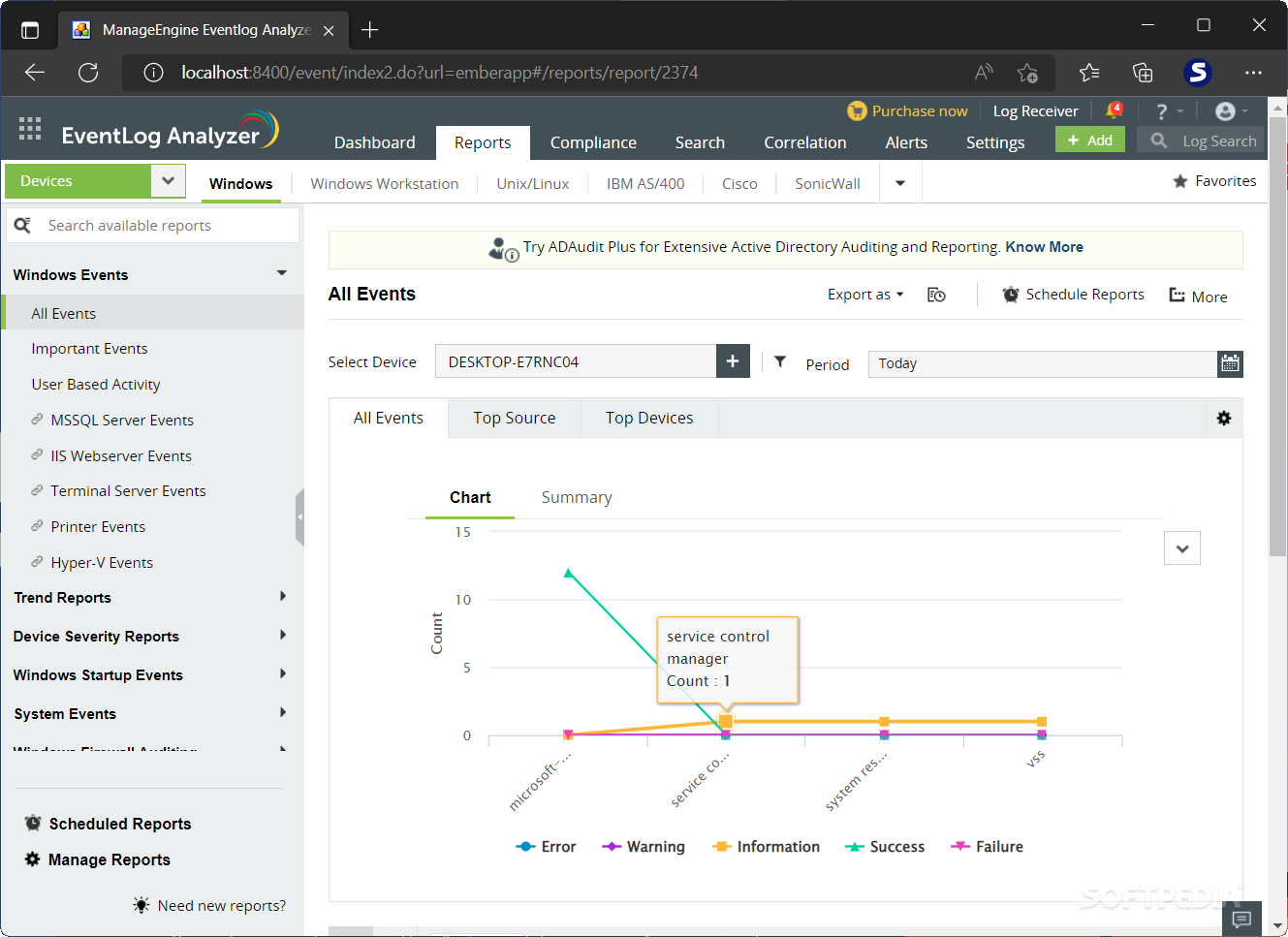Click Know More link in banner
The height and width of the screenshot is (937, 1288).
(1044, 247)
